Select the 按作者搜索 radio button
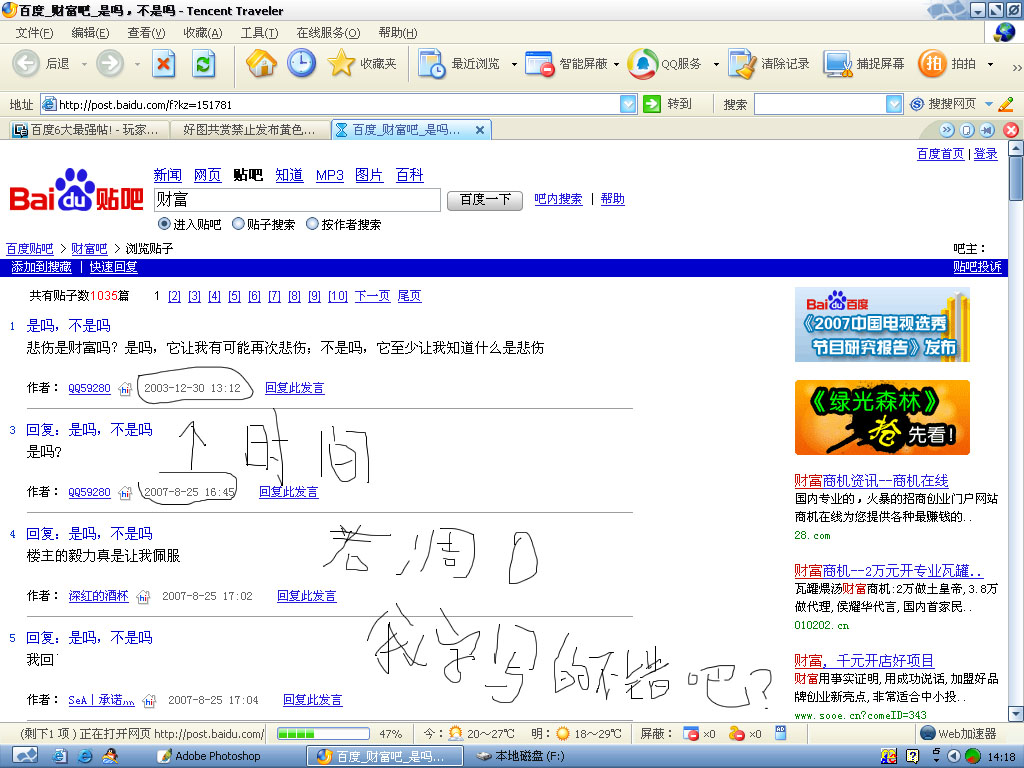 (x=312, y=224)
